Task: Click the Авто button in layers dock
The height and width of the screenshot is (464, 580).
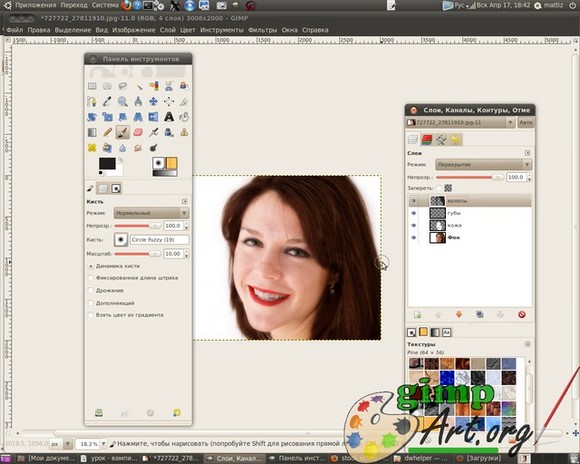Action: pyautogui.click(x=526, y=122)
